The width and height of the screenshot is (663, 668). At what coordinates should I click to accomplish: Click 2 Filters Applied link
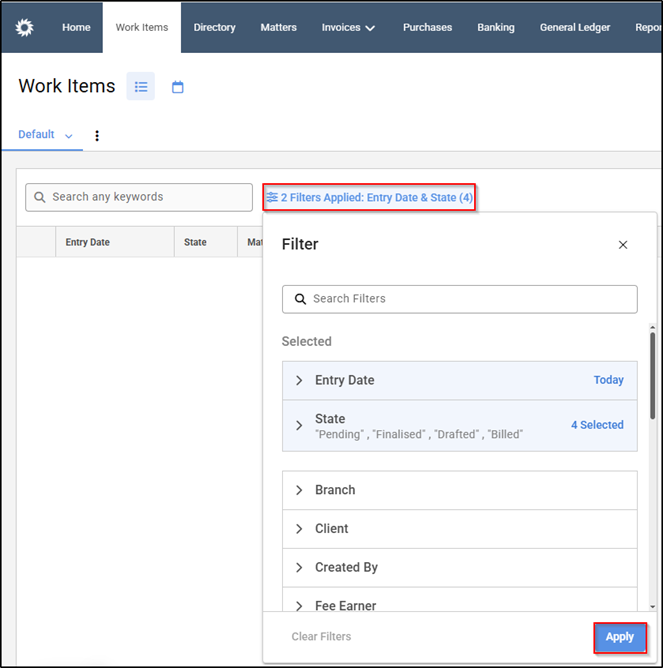(x=369, y=197)
